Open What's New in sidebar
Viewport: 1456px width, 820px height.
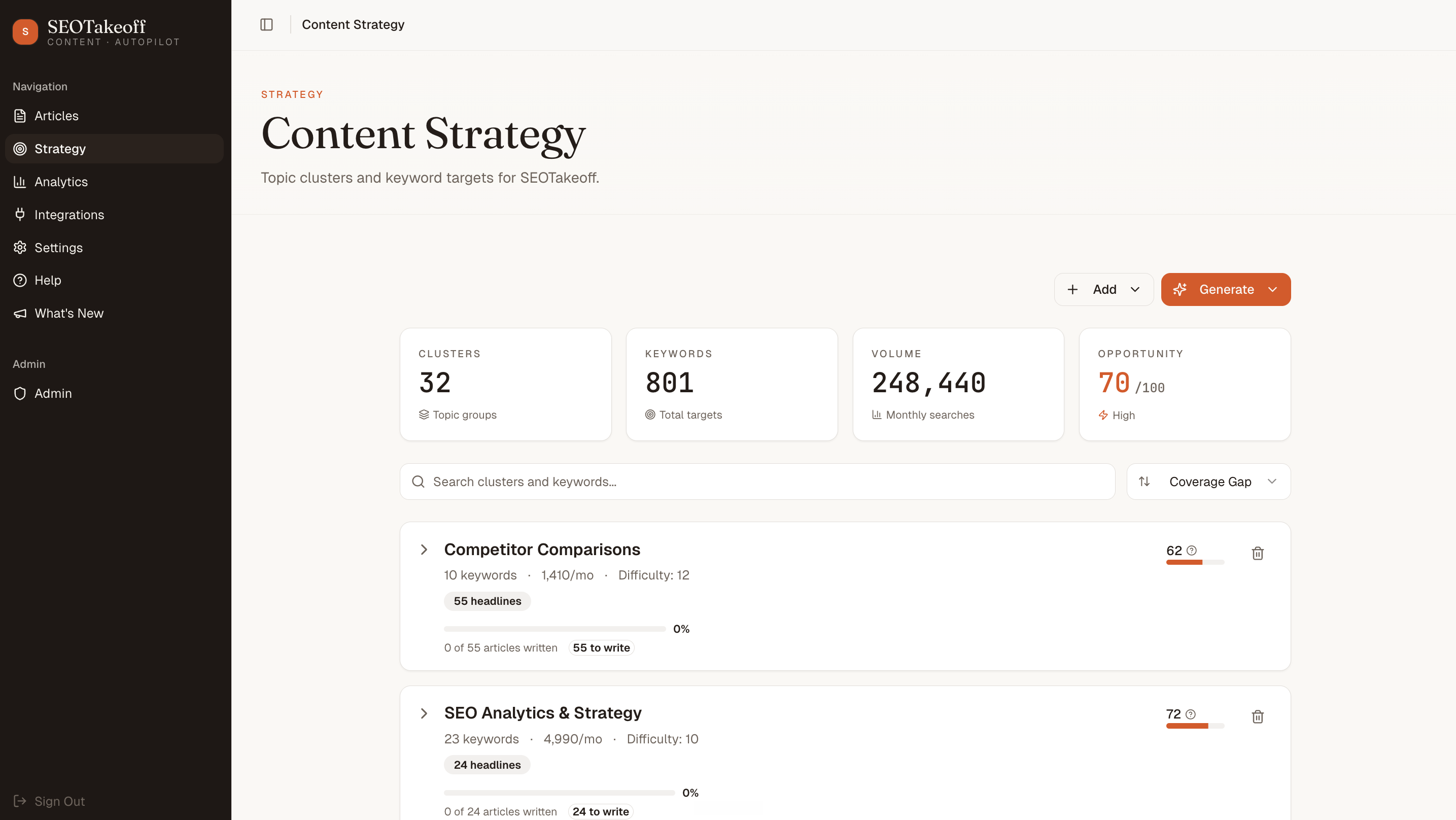coord(114,313)
